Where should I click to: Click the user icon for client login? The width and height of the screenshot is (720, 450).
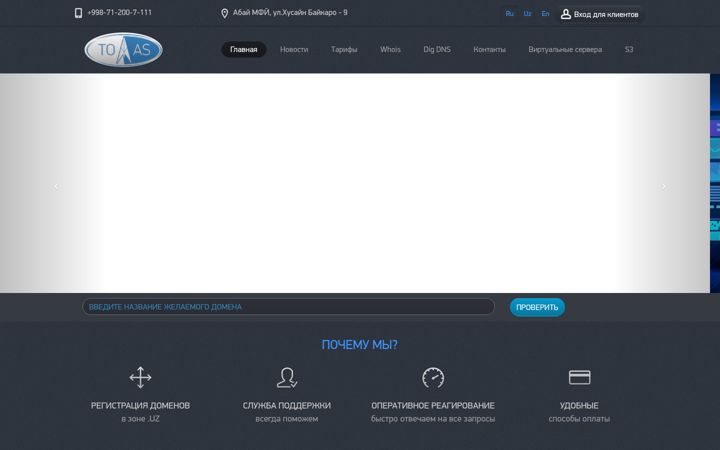[x=566, y=14]
